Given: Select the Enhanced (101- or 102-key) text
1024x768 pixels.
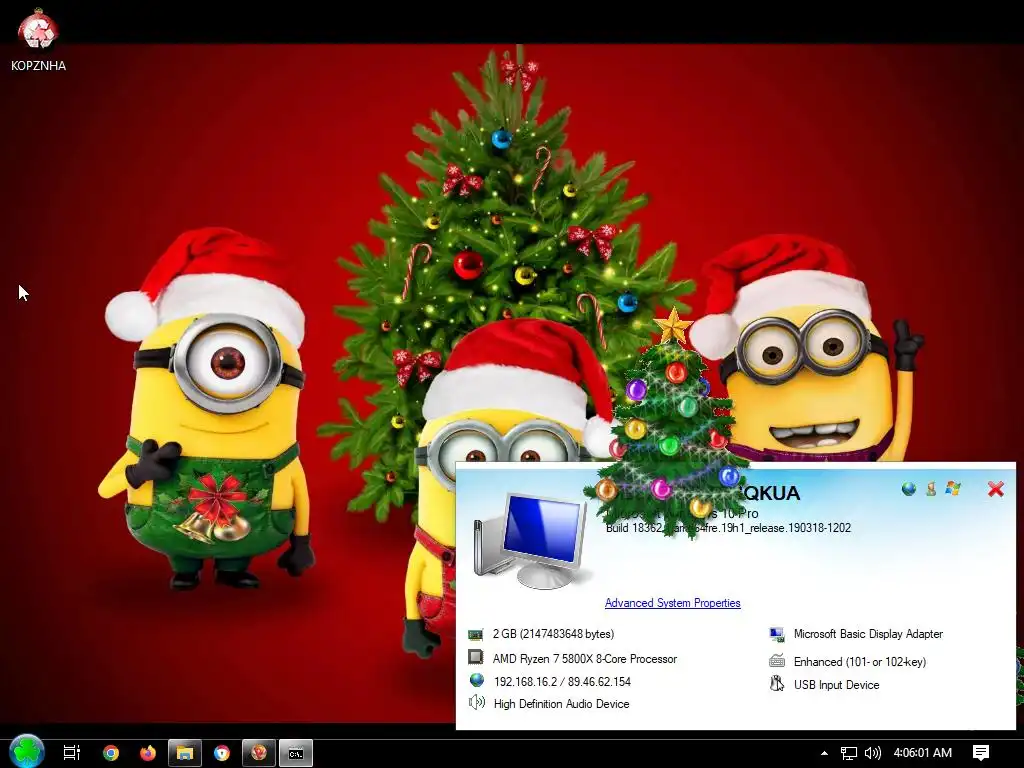Looking at the screenshot, I should point(859,662).
